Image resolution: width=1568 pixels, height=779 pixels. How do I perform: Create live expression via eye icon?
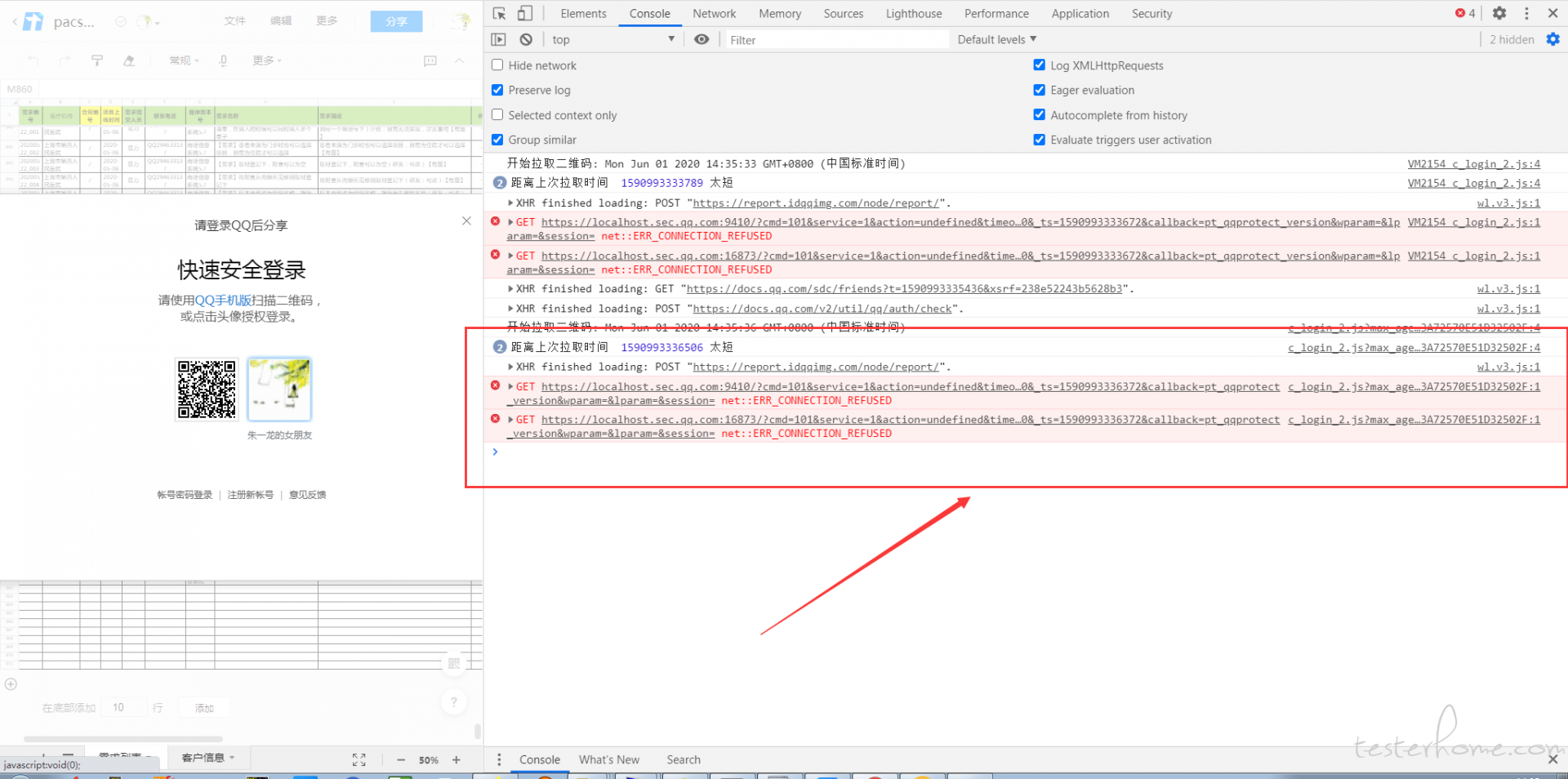(702, 39)
